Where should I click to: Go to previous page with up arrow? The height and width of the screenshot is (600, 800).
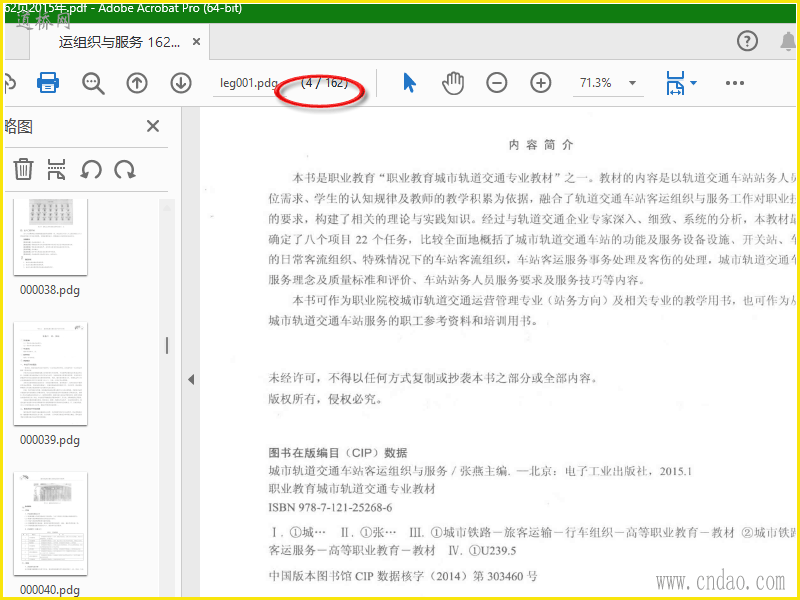(x=137, y=83)
